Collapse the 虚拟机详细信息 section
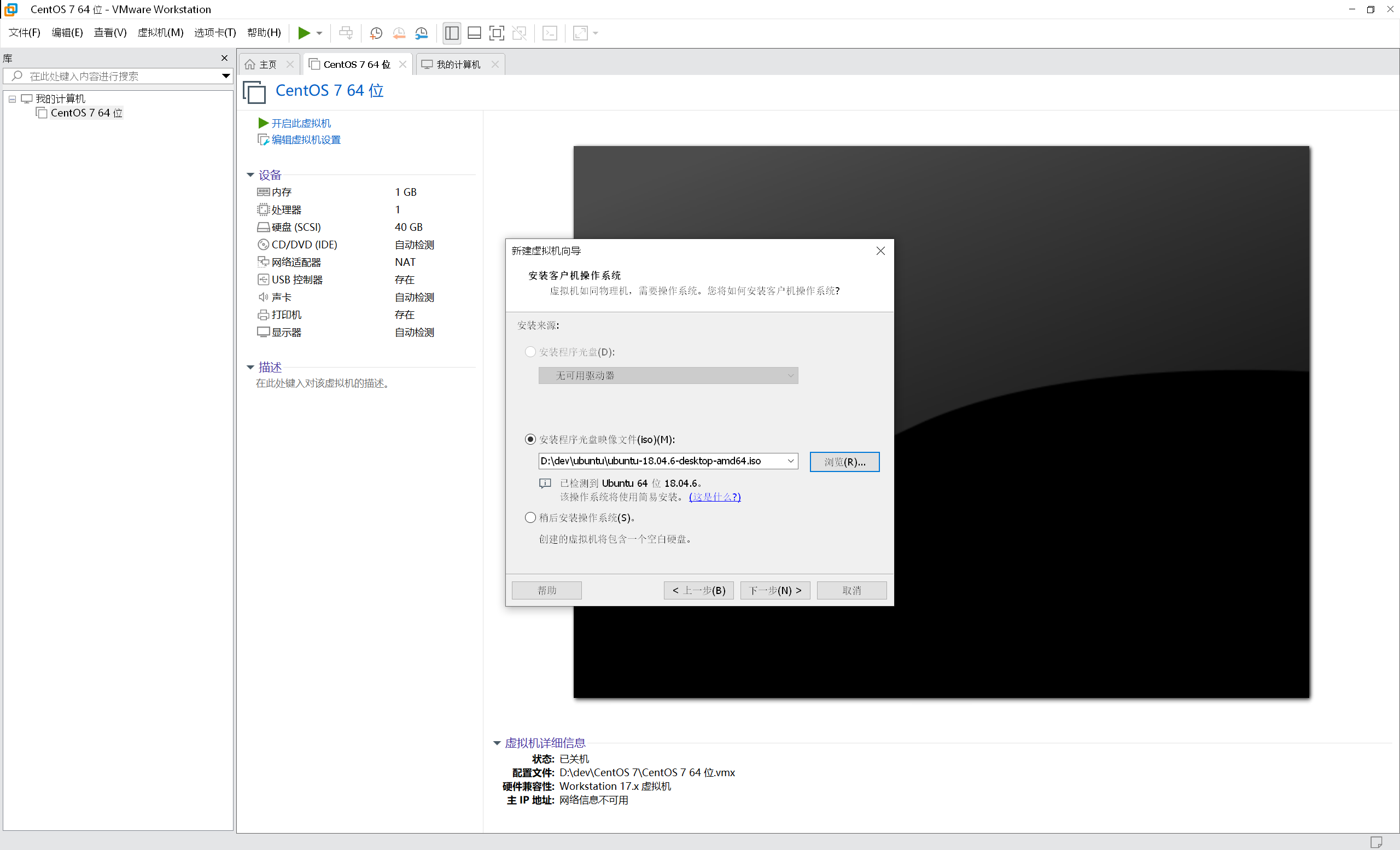Viewport: 1400px width, 850px height. click(x=497, y=743)
